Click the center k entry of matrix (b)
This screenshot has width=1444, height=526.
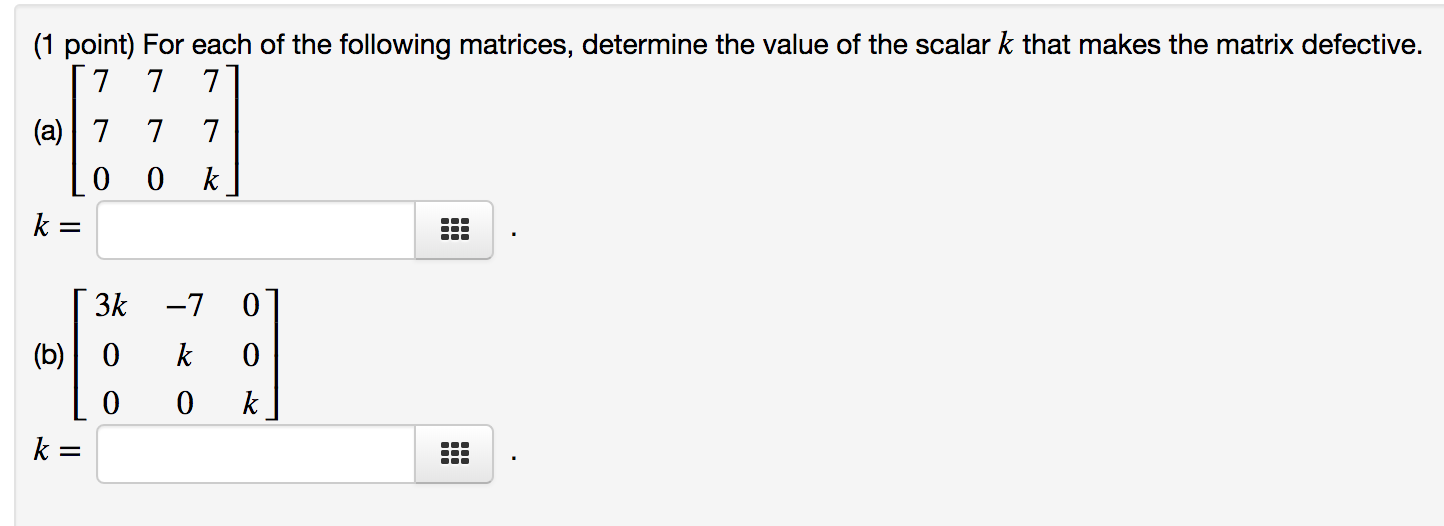(183, 354)
